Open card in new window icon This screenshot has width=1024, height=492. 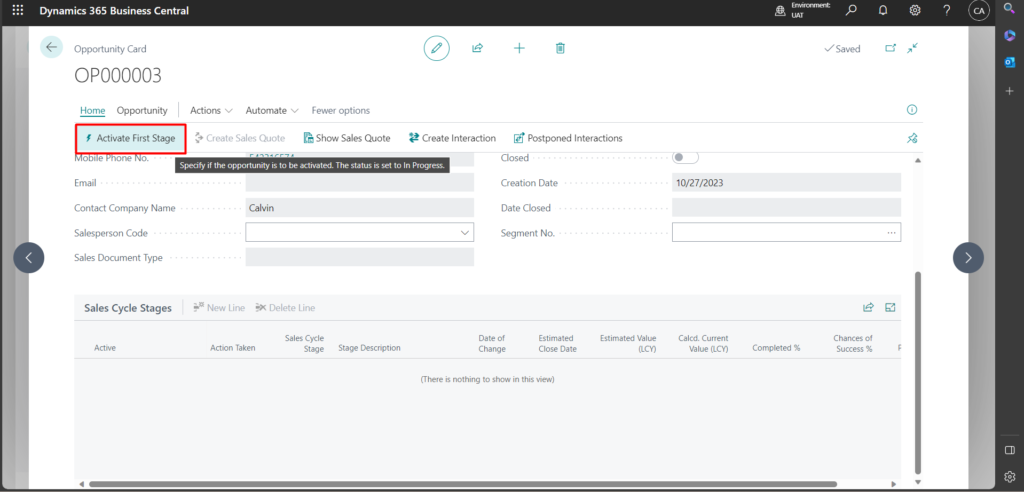(890, 48)
